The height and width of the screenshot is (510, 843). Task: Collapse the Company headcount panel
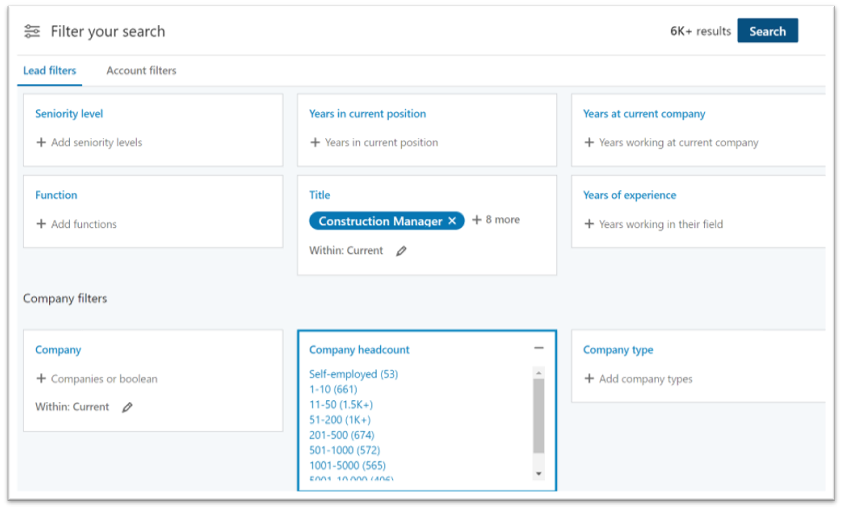coord(539,348)
